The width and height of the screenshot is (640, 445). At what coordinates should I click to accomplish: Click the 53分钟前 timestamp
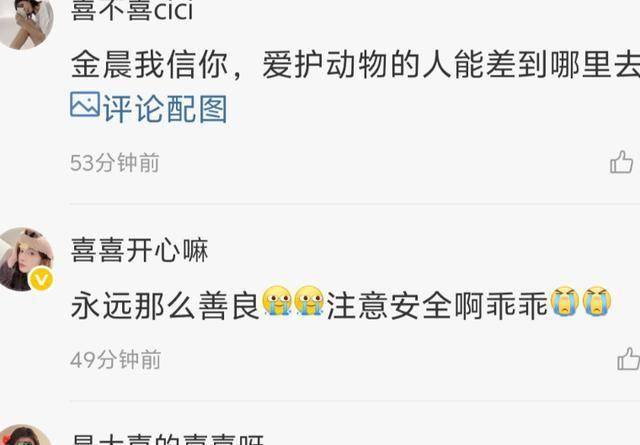pyautogui.click(x=115, y=163)
